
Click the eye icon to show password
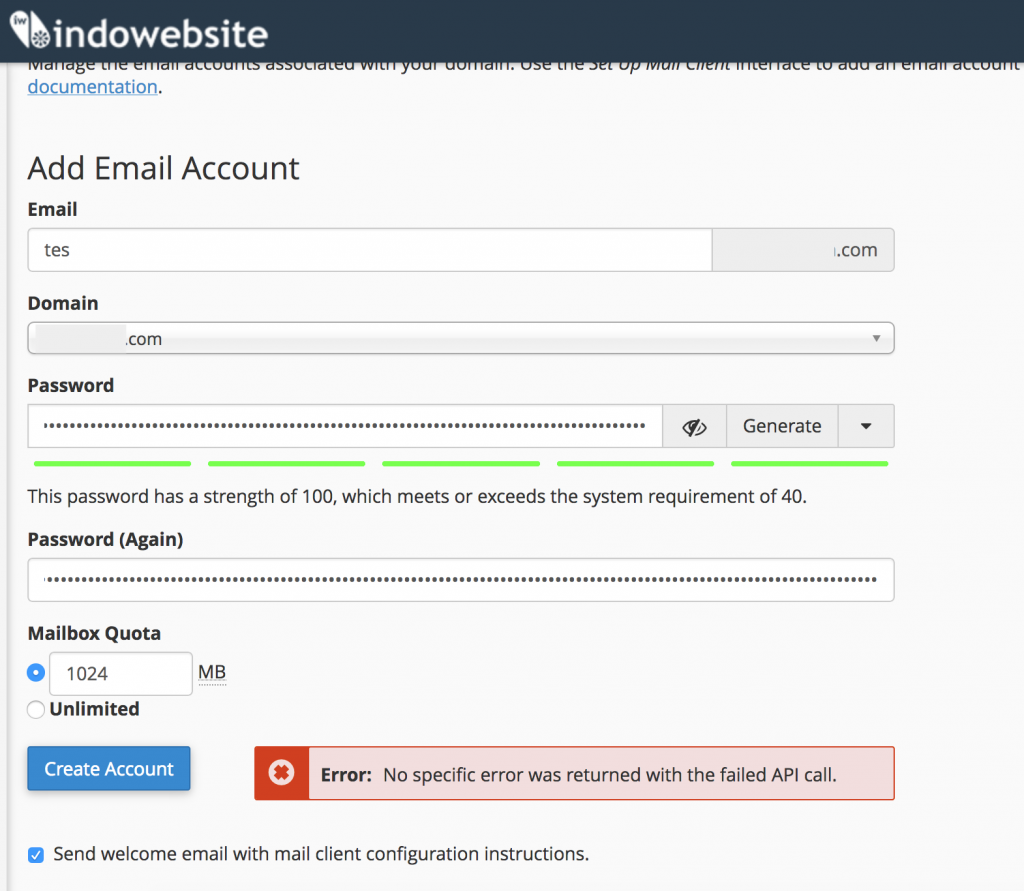point(694,425)
